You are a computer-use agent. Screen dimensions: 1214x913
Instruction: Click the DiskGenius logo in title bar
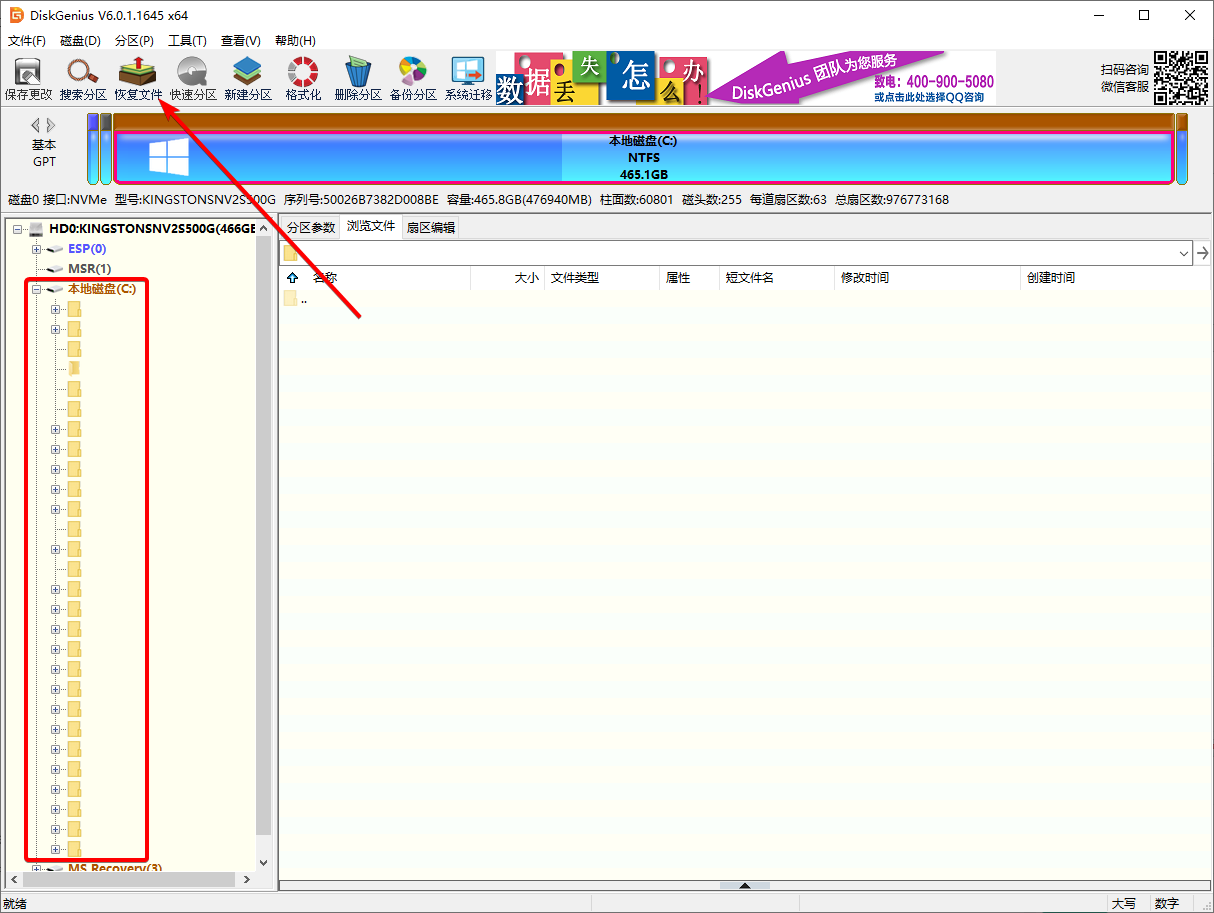(x=16, y=15)
